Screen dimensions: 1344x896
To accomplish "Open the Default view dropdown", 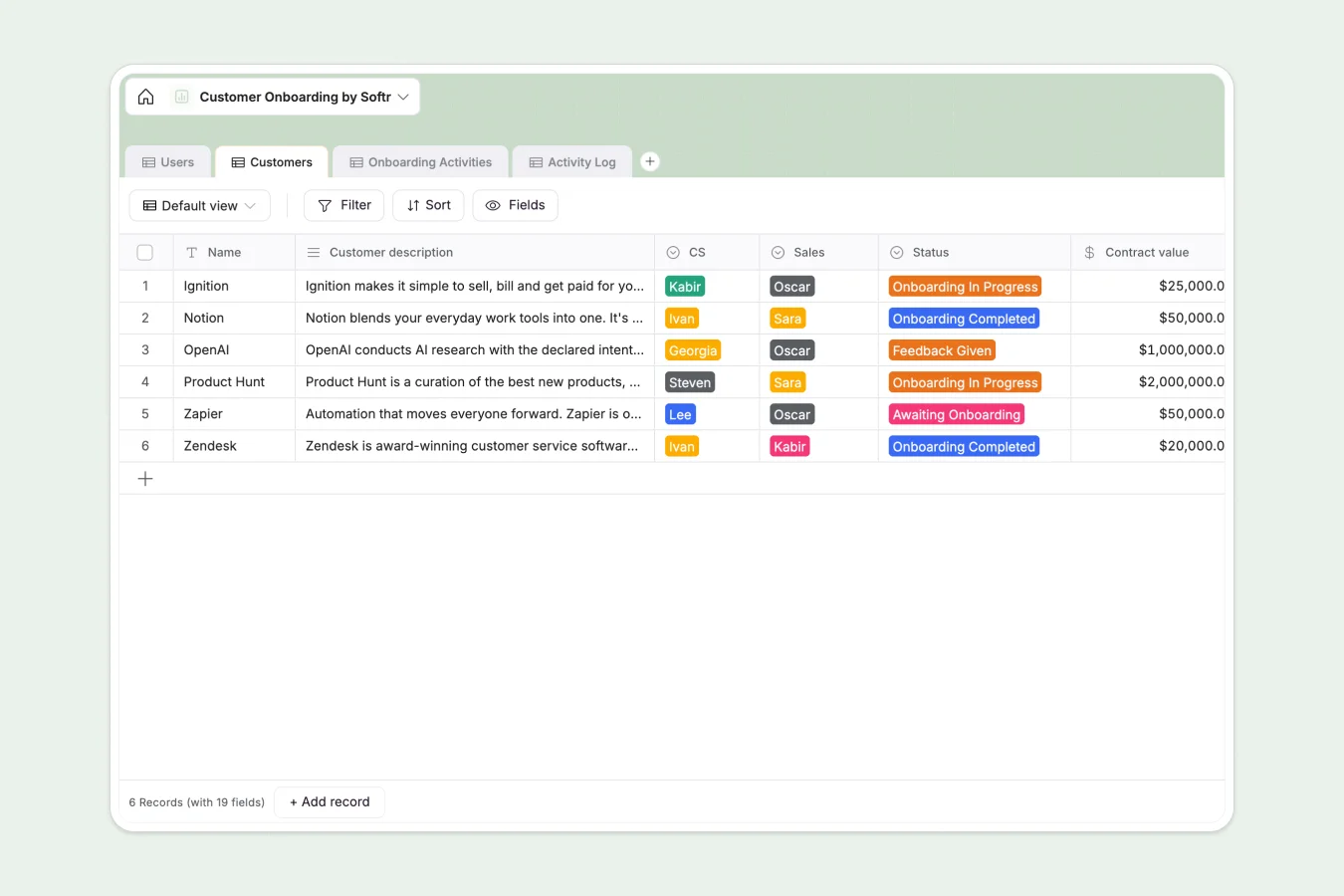I will [199, 205].
